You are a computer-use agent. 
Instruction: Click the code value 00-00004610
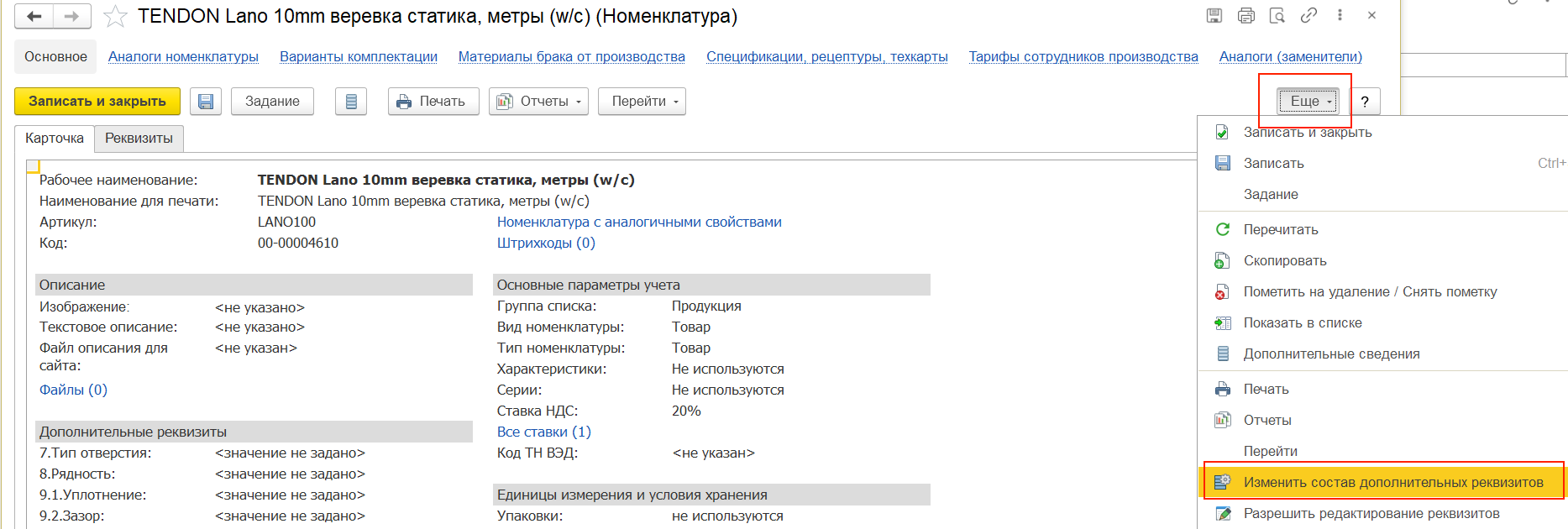click(298, 244)
